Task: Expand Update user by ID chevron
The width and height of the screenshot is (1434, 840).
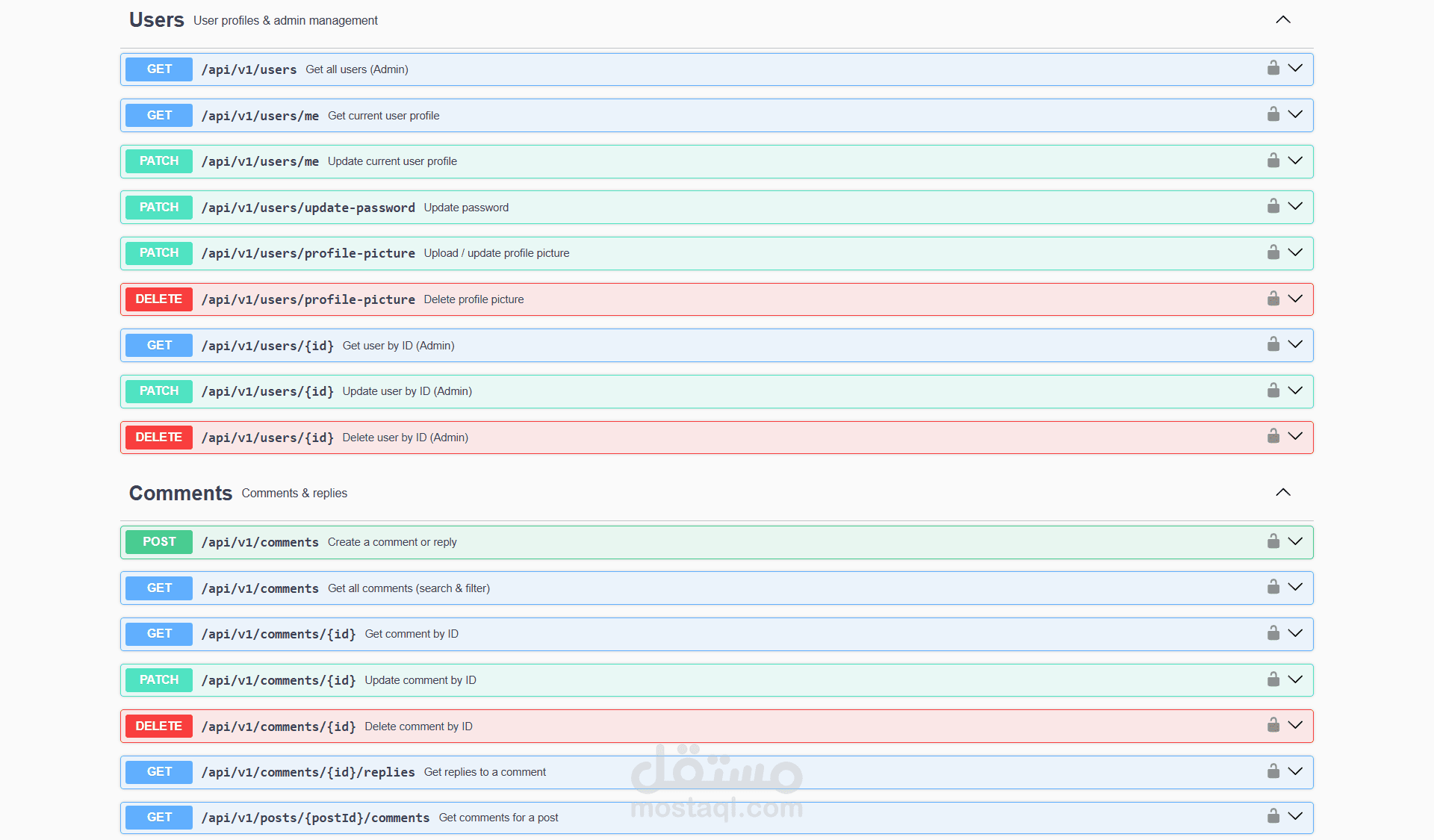Action: (x=1295, y=391)
